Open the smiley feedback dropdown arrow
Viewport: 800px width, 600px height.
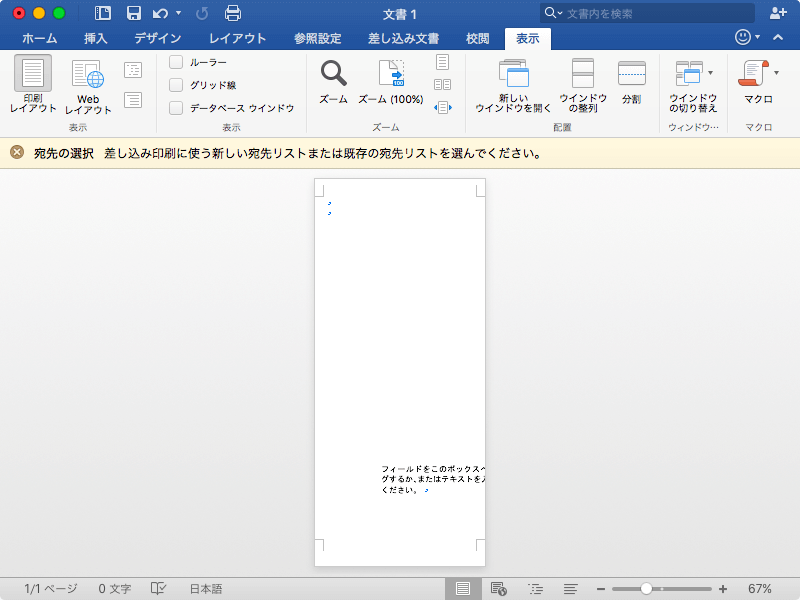point(757,37)
